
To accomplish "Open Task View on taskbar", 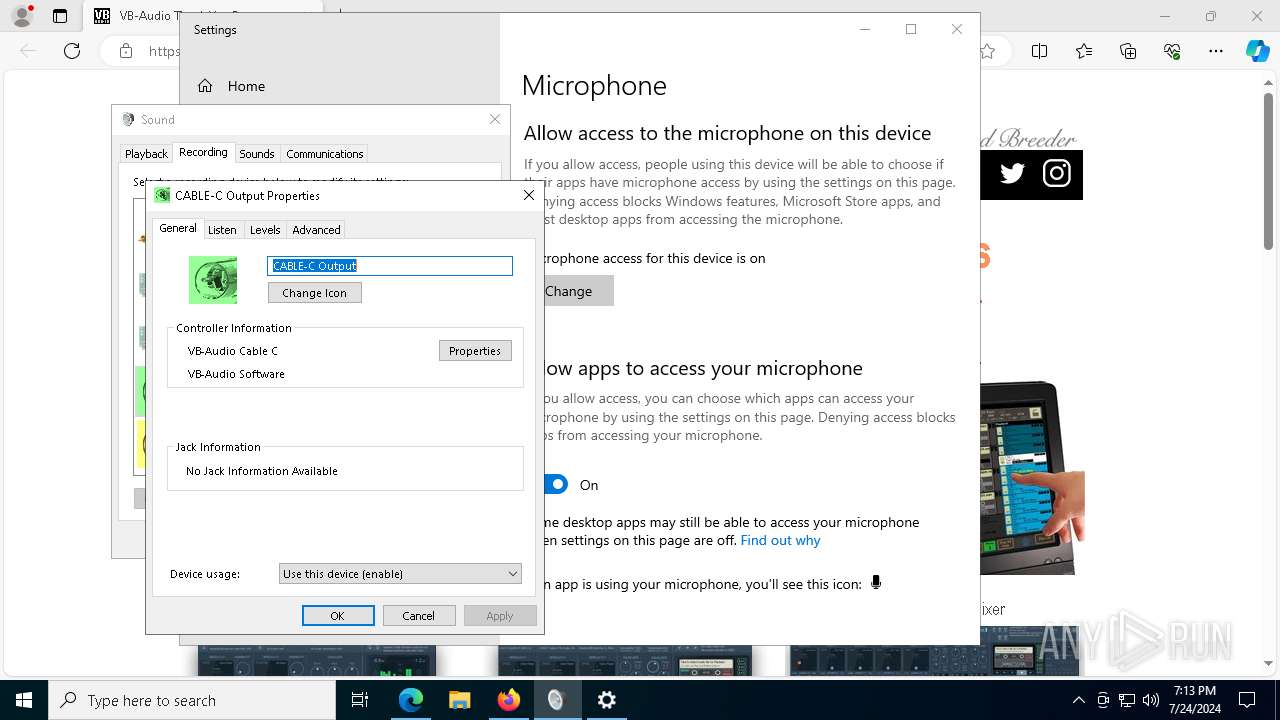I will click(360, 700).
